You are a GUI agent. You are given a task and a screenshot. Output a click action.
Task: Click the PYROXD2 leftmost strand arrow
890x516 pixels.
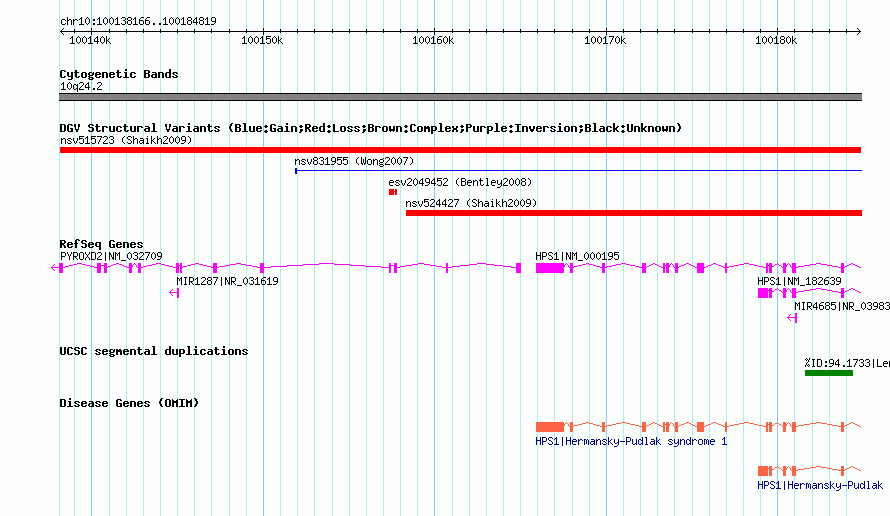coord(55,268)
